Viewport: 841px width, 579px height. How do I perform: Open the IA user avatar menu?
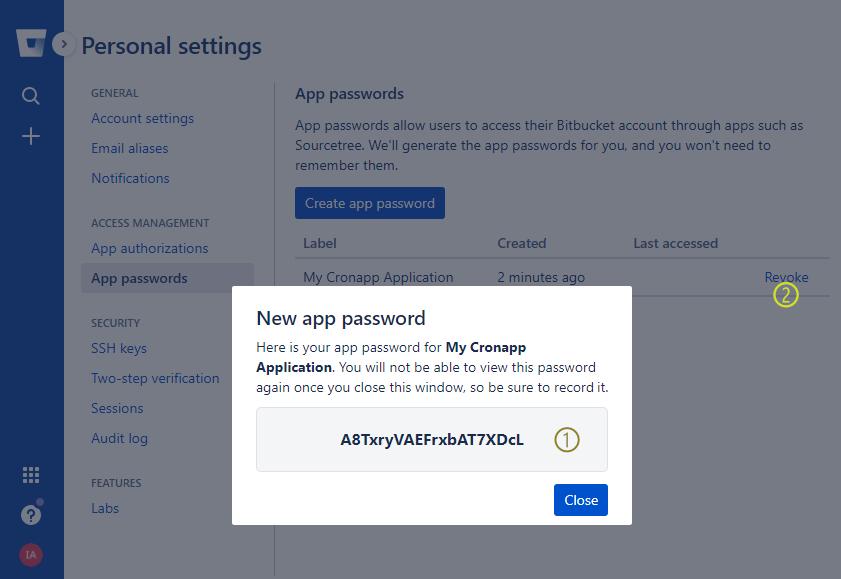click(31, 555)
